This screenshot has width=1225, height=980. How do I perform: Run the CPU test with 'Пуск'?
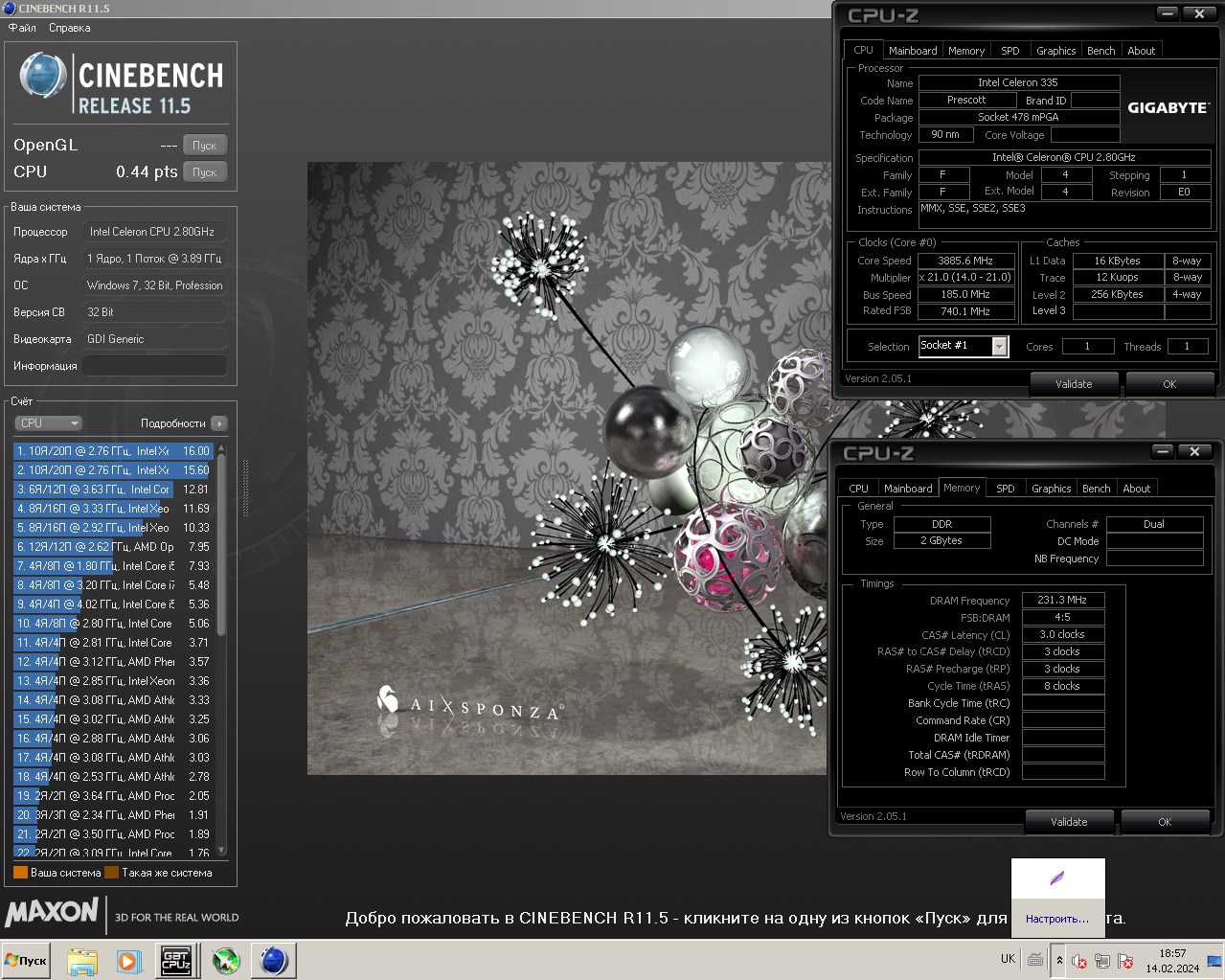pyautogui.click(x=205, y=172)
